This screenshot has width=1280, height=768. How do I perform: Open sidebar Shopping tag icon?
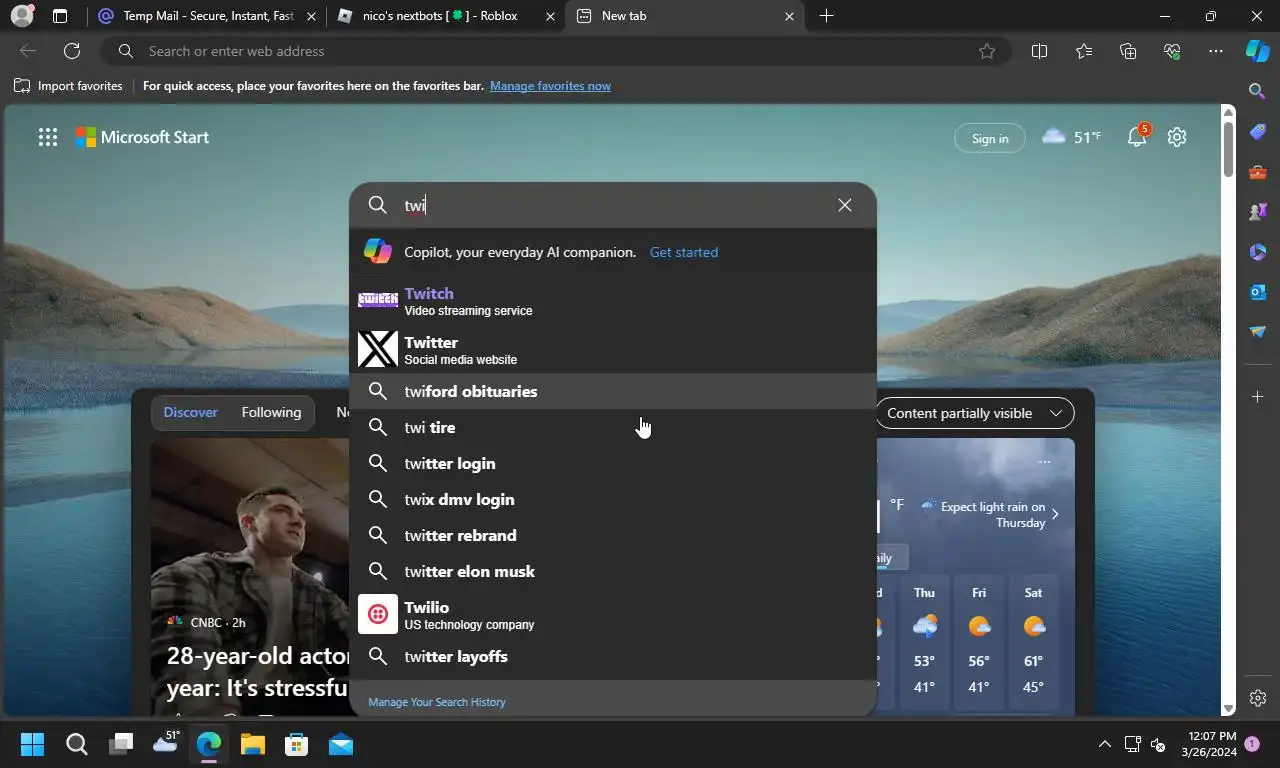tap(1258, 132)
